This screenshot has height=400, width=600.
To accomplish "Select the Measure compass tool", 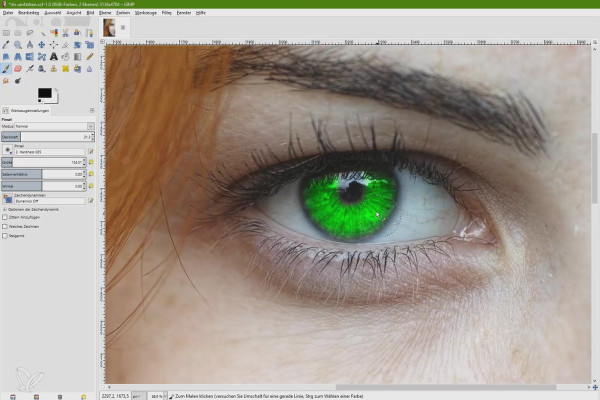I will click(30, 45).
